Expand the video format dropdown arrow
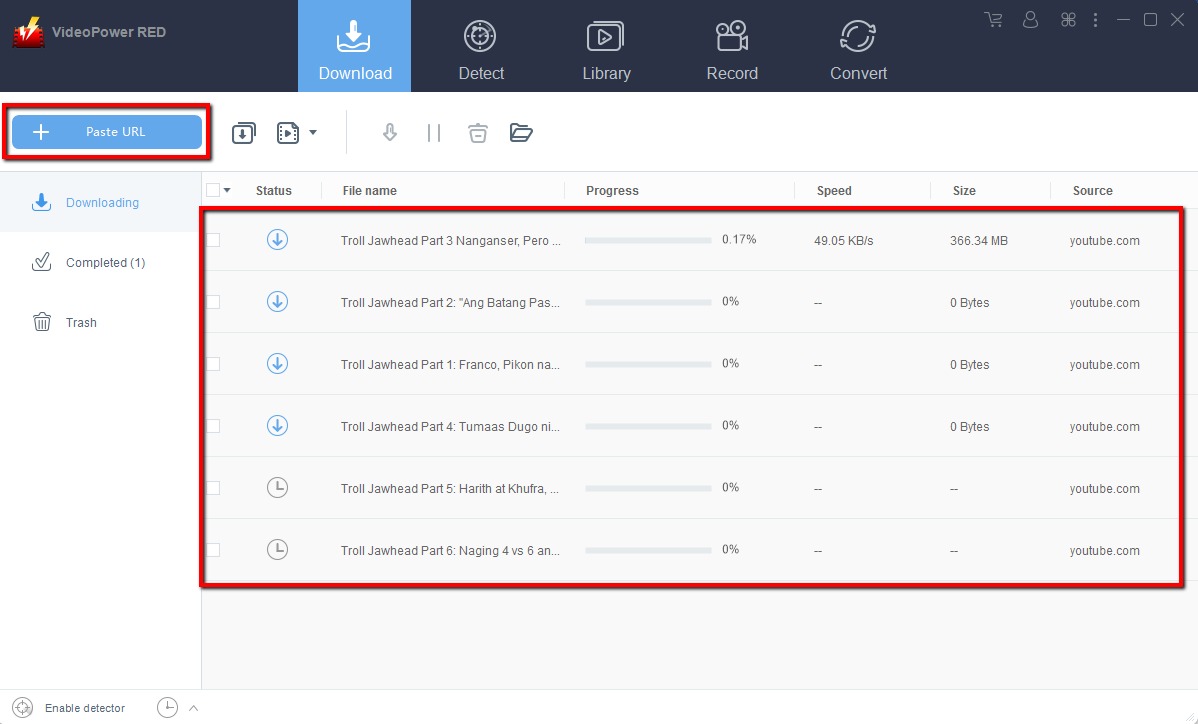This screenshot has width=1198, height=724. point(313,132)
